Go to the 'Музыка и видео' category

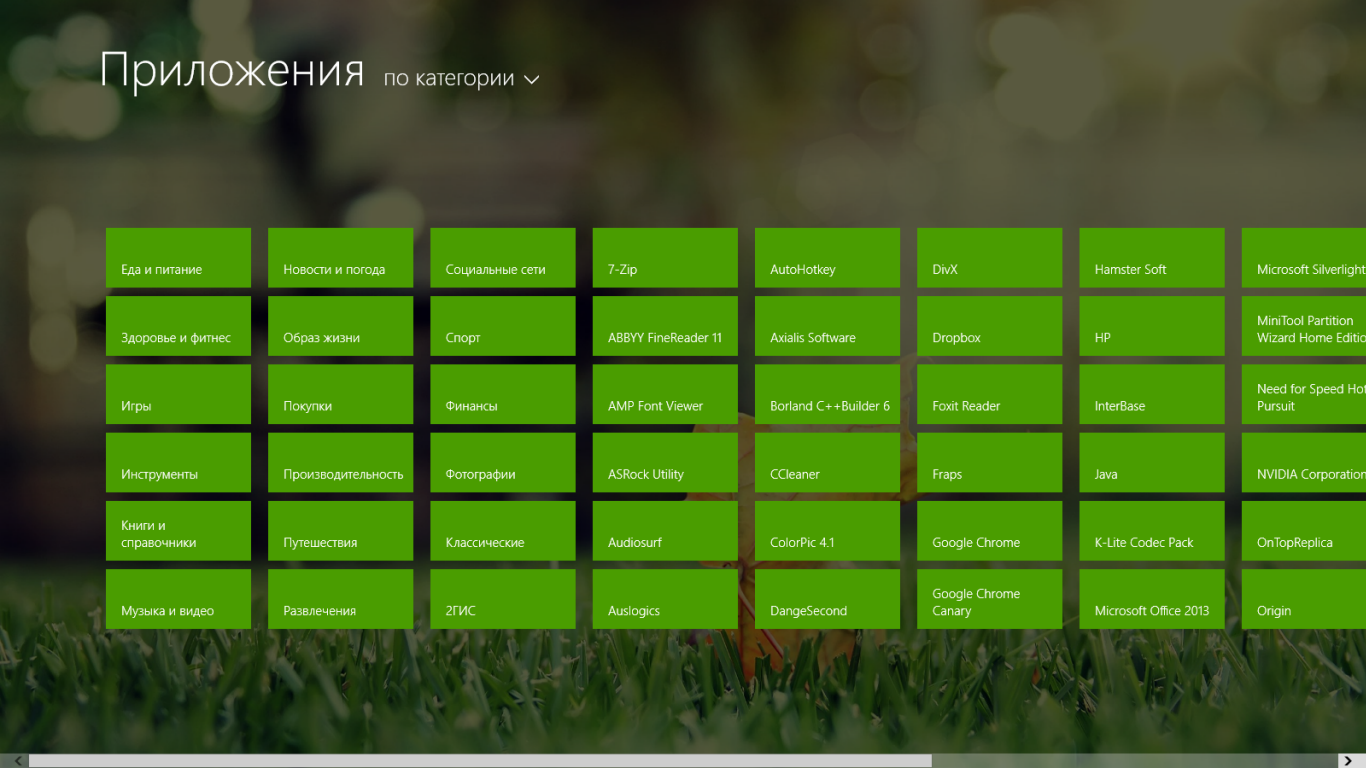178,599
